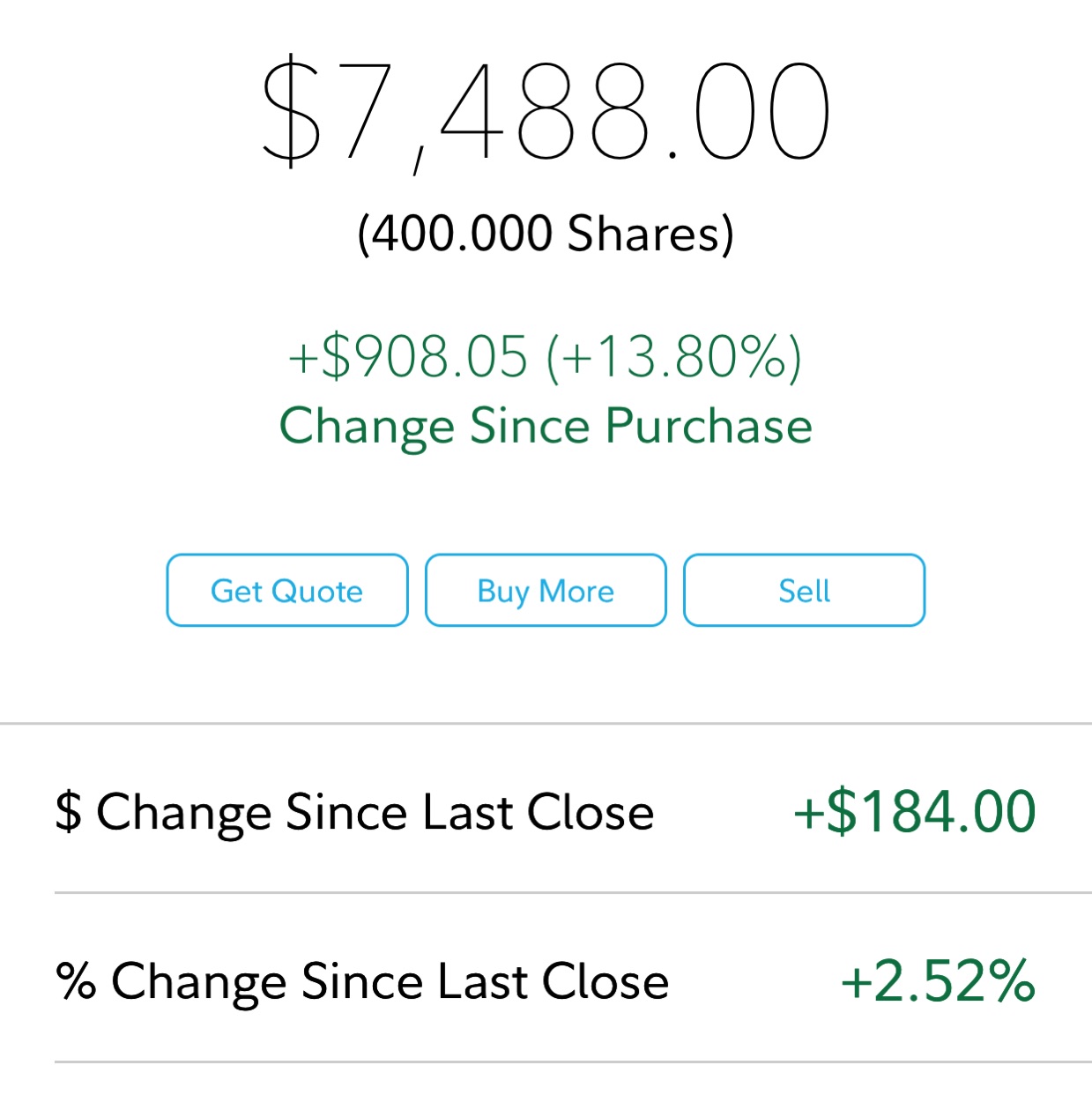Tap the % symbol starting the percent change row
The width and height of the screenshot is (1092, 1095).
[x=76, y=980]
